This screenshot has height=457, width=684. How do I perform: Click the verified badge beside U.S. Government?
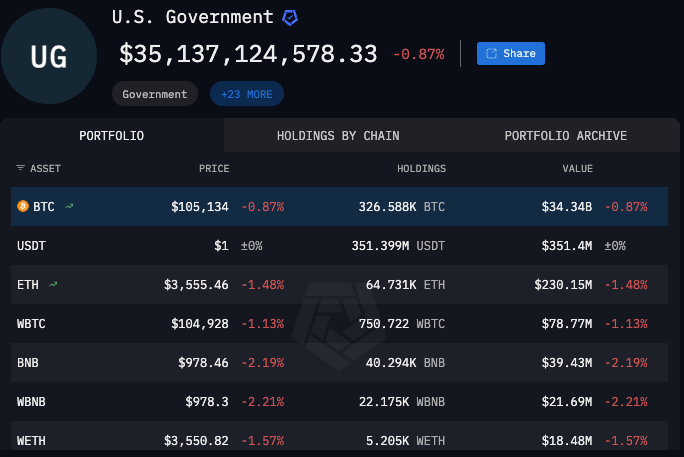click(x=290, y=18)
